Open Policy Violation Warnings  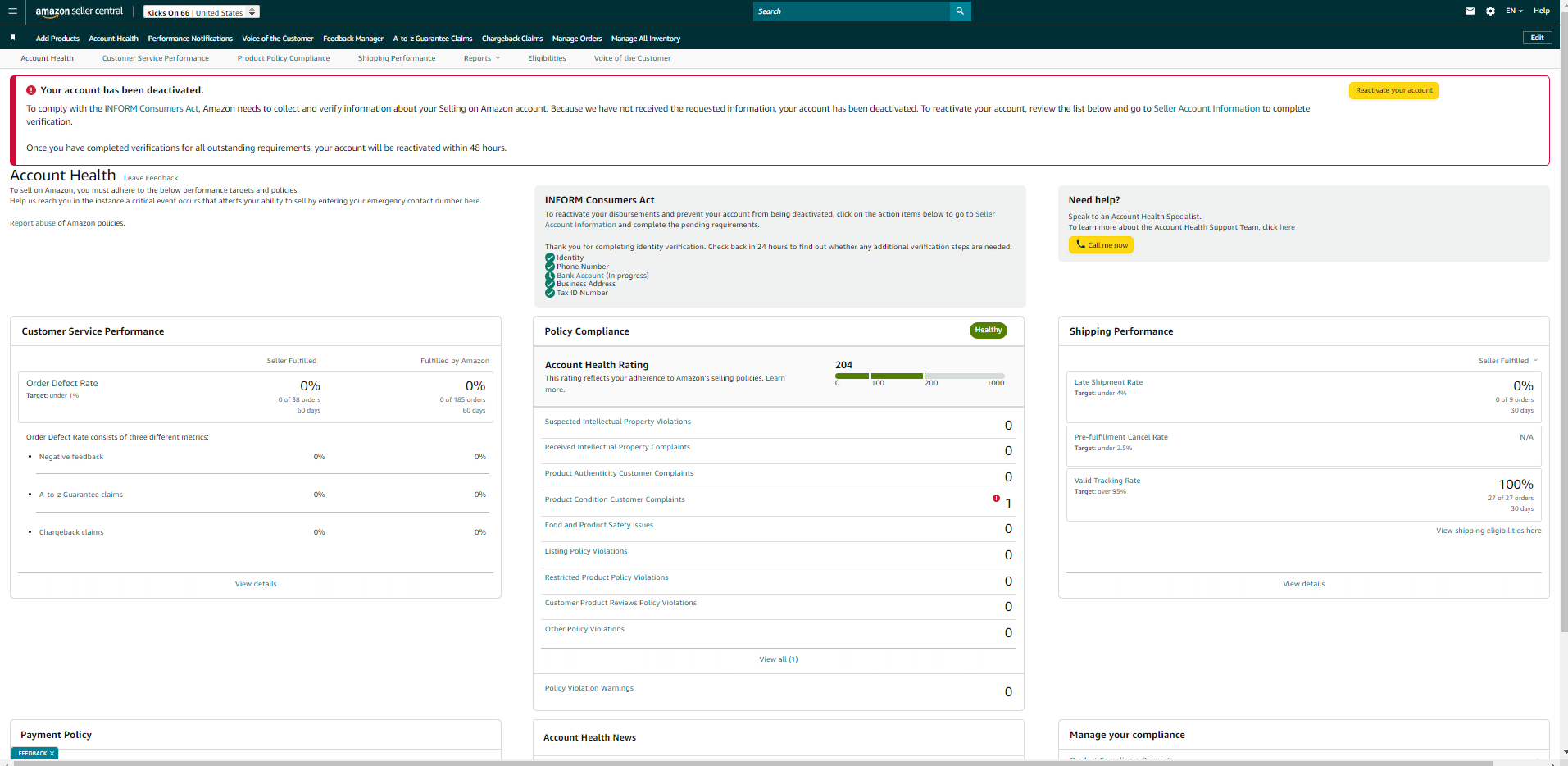click(x=589, y=688)
